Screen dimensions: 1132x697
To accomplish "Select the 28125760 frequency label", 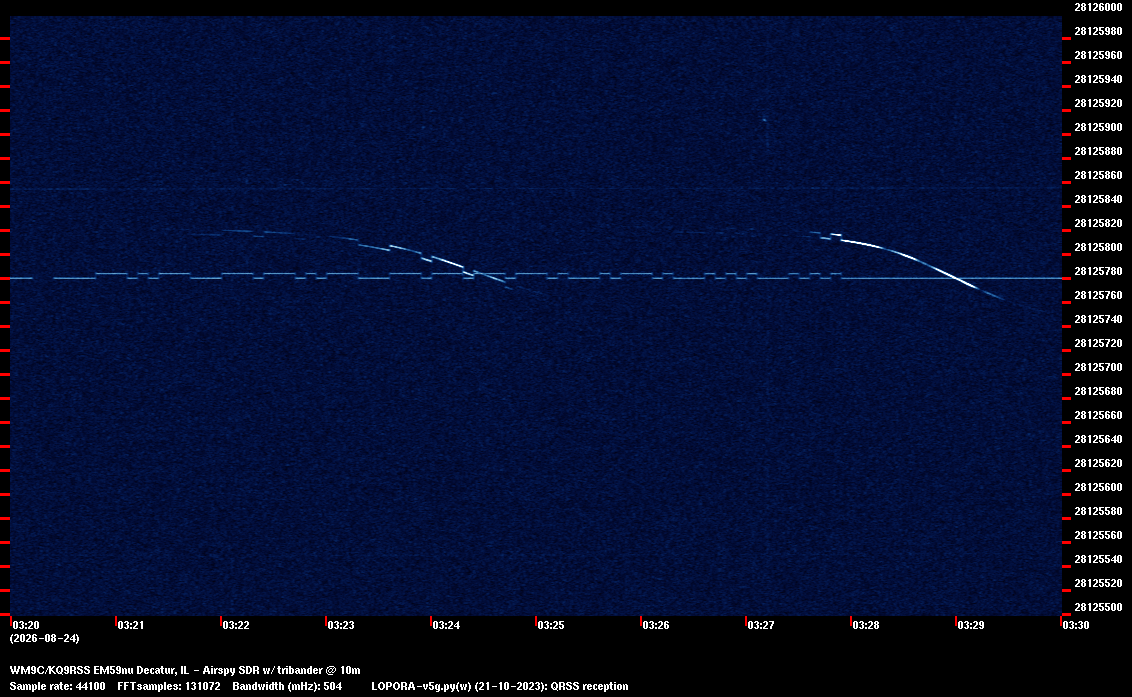I will (x=1098, y=295).
